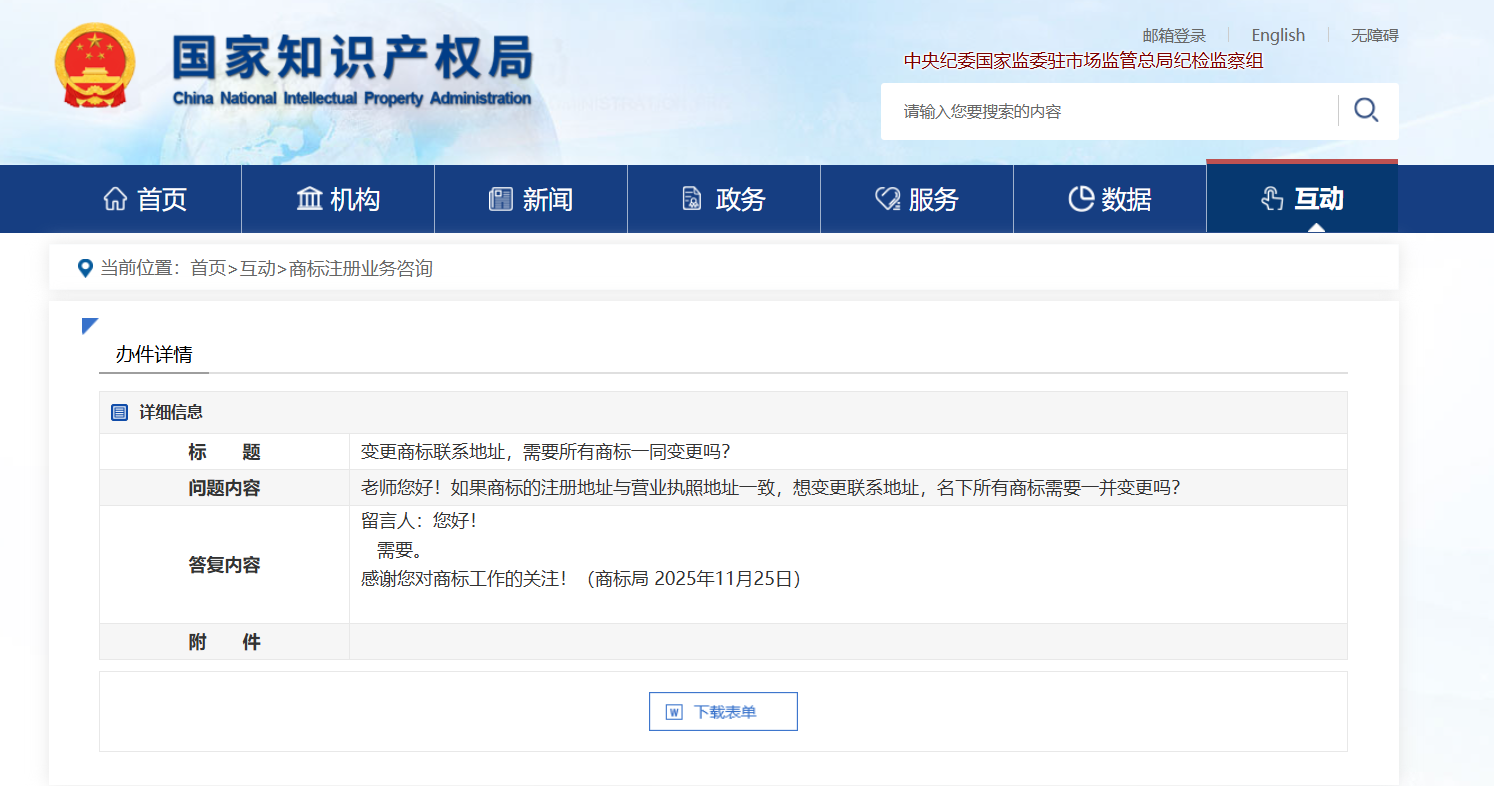This screenshot has height=786, width=1494.
Task: Click the newspaper icon beside 新闻
Action: tap(500, 199)
